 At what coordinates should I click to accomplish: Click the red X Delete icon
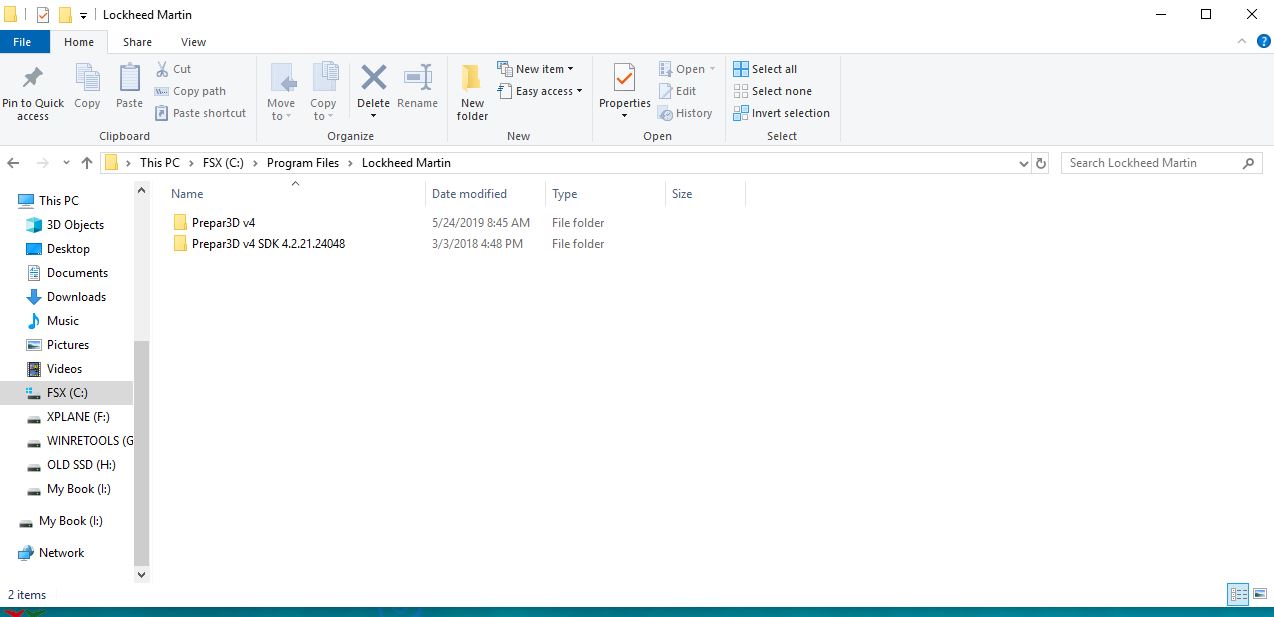pos(373,78)
